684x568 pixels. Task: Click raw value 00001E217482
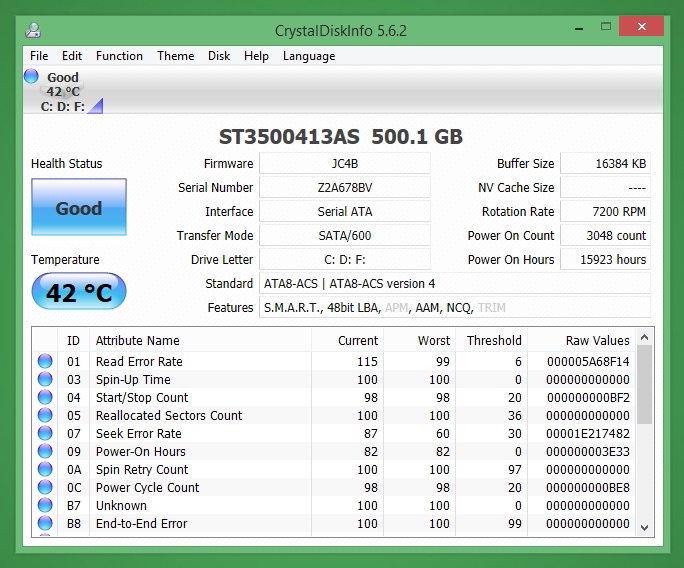[x=588, y=433]
